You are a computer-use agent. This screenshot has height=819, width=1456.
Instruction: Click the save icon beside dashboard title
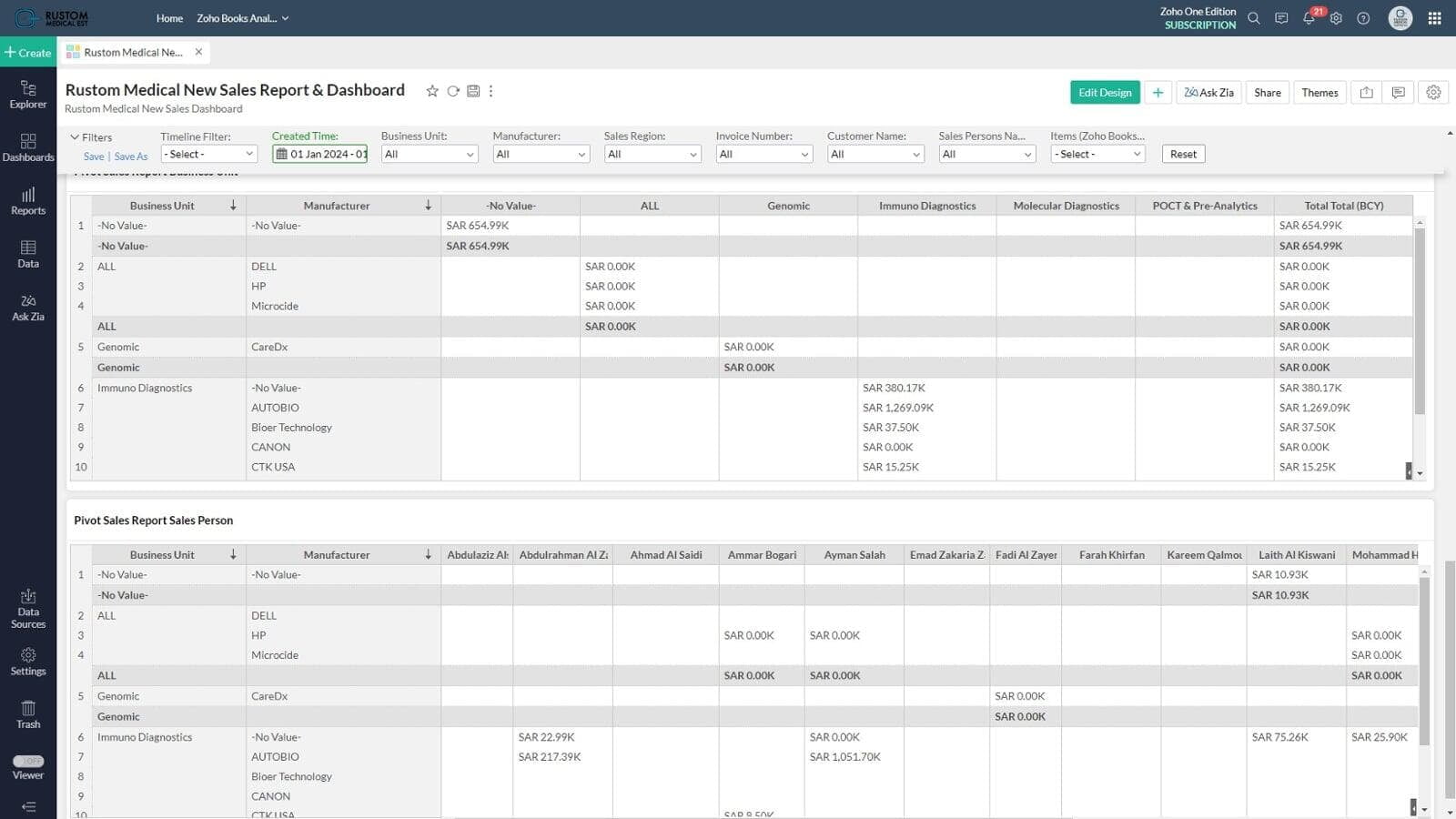[473, 91]
